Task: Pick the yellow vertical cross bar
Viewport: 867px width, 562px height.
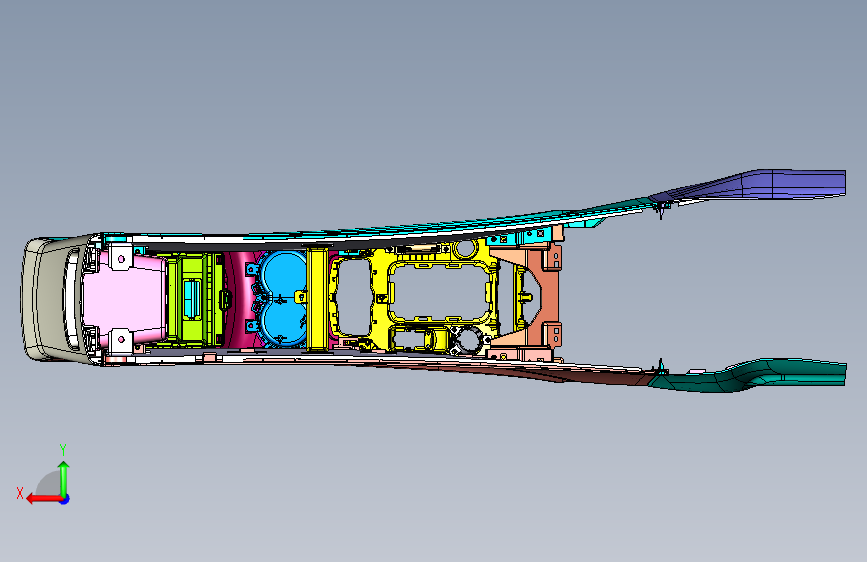Action: tap(317, 299)
